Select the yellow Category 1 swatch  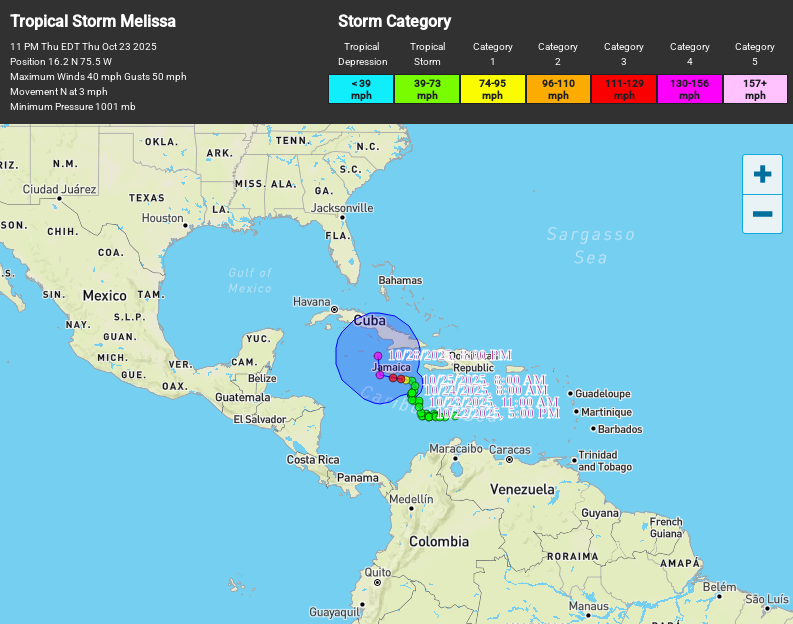tap(492, 89)
